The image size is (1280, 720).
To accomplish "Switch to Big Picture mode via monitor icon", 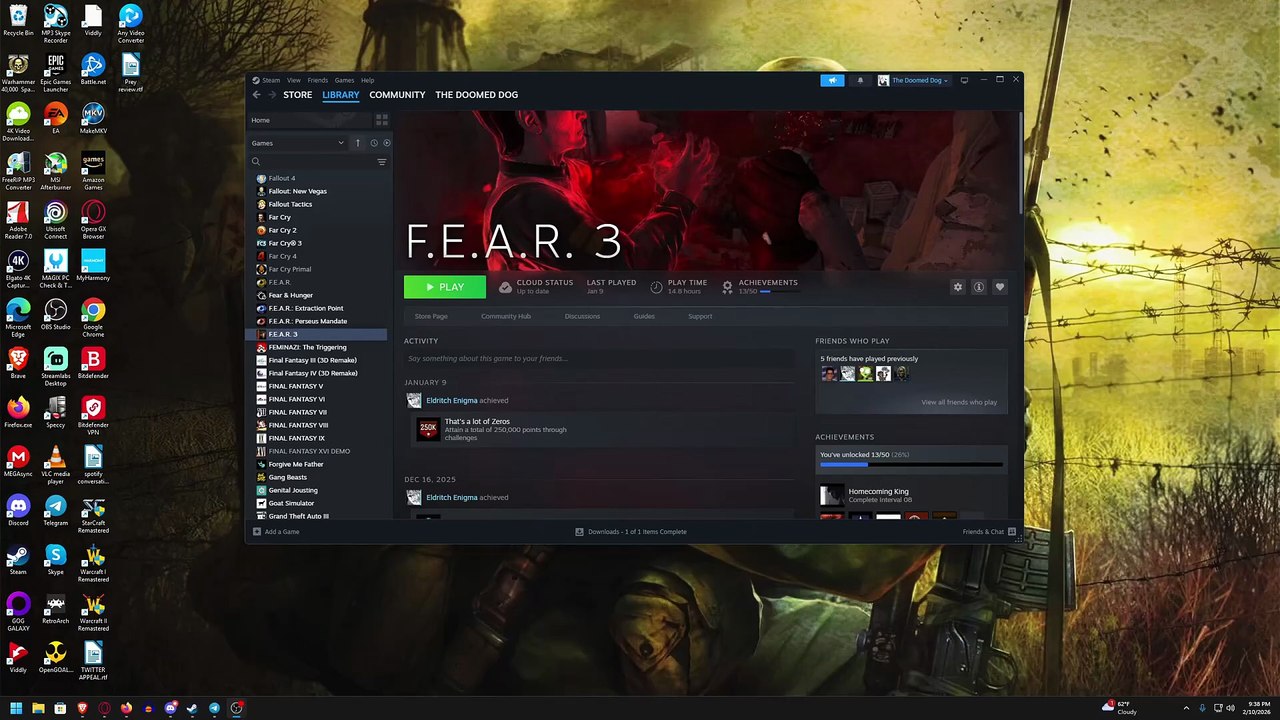I will [964, 80].
